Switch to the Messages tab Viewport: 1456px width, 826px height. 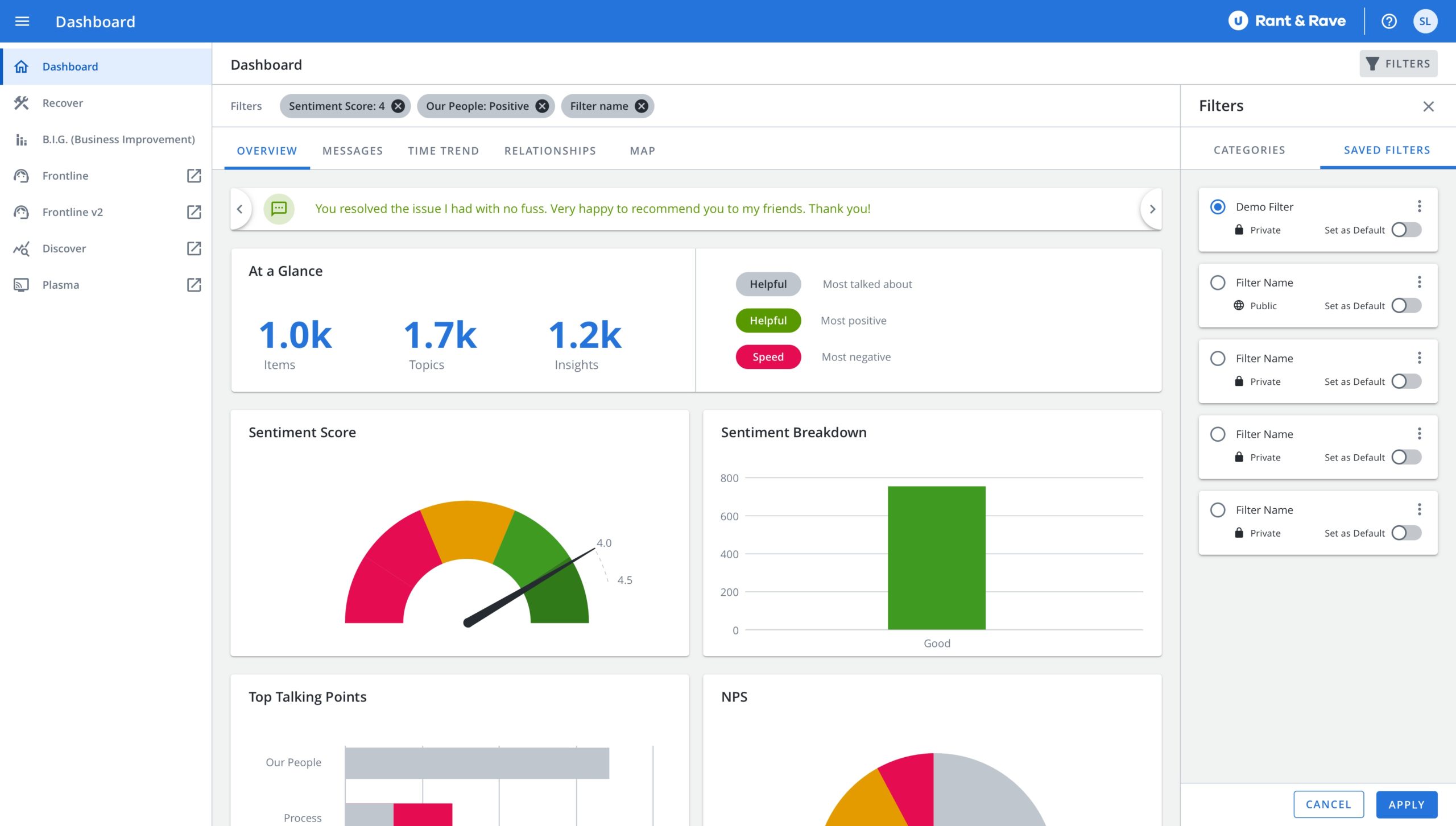tap(353, 151)
